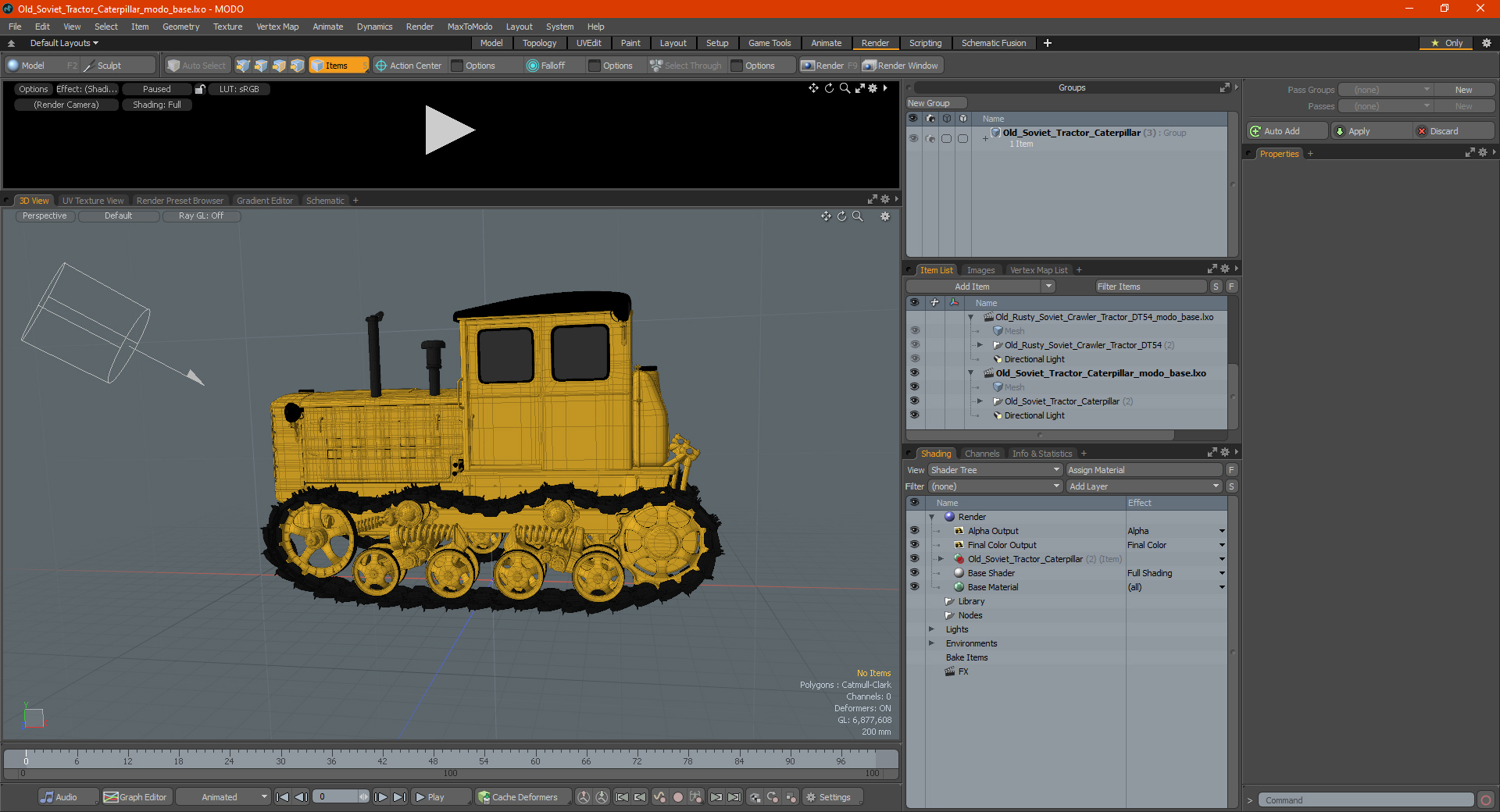Image resolution: width=1500 pixels, height=812 pixels.
Task: Expand Old_Soviet_Tractor_Caterpillar item in Item List
Action: tap(980, 401)
